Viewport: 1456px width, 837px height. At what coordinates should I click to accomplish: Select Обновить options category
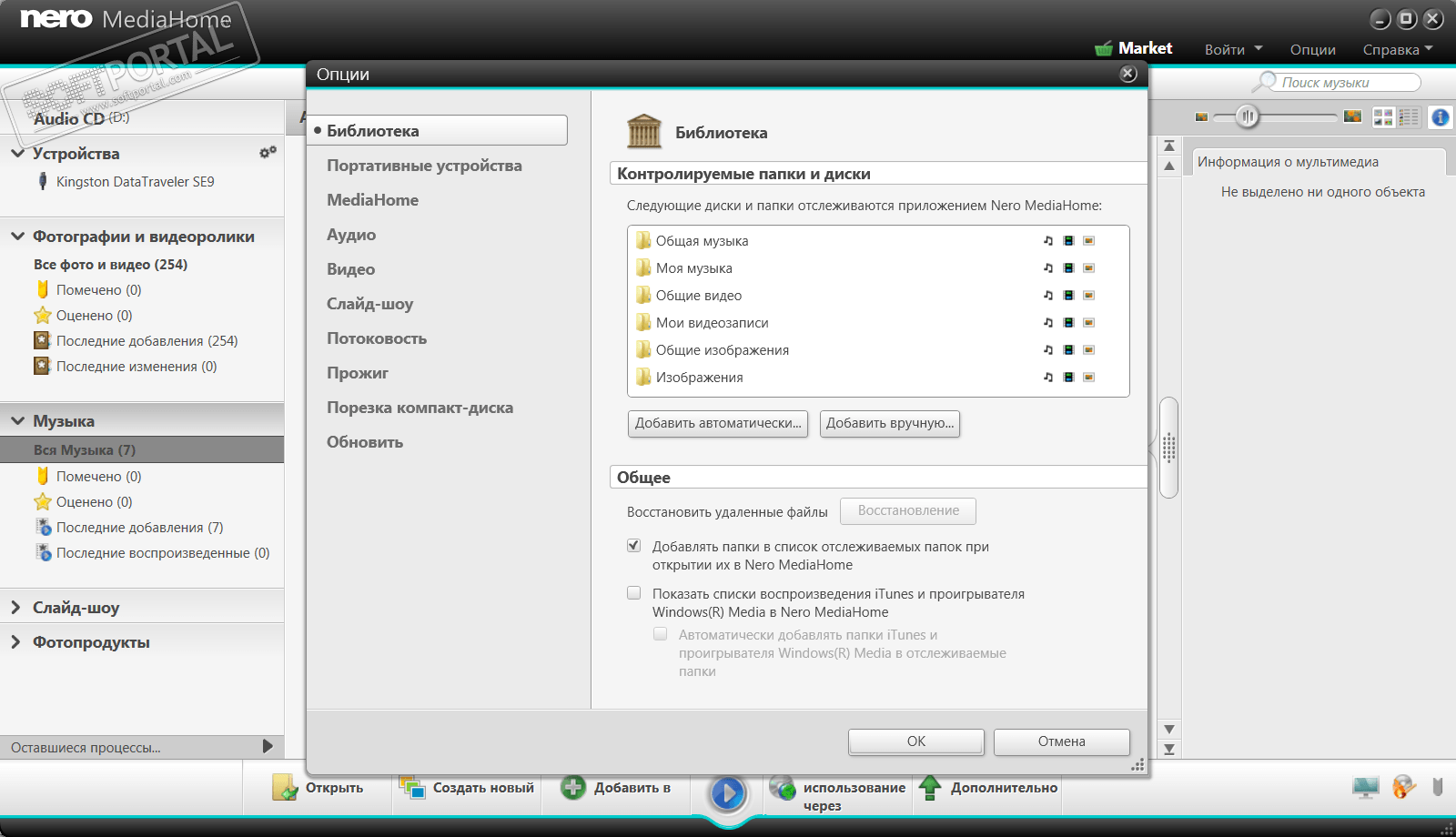point(365,442)
